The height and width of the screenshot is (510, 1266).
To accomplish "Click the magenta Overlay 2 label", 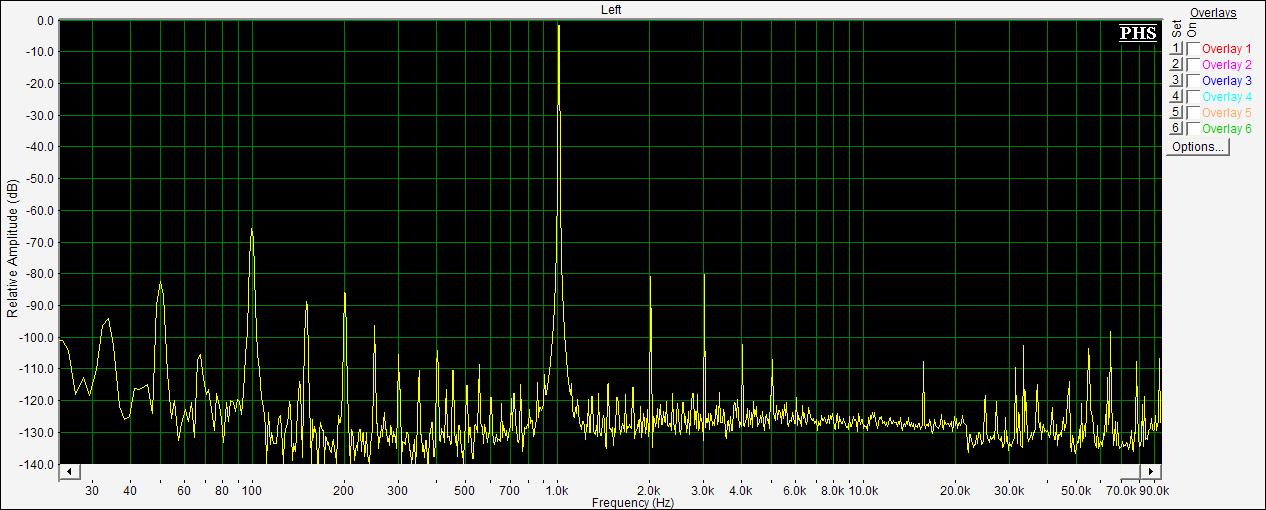I will click(1226, 65).
